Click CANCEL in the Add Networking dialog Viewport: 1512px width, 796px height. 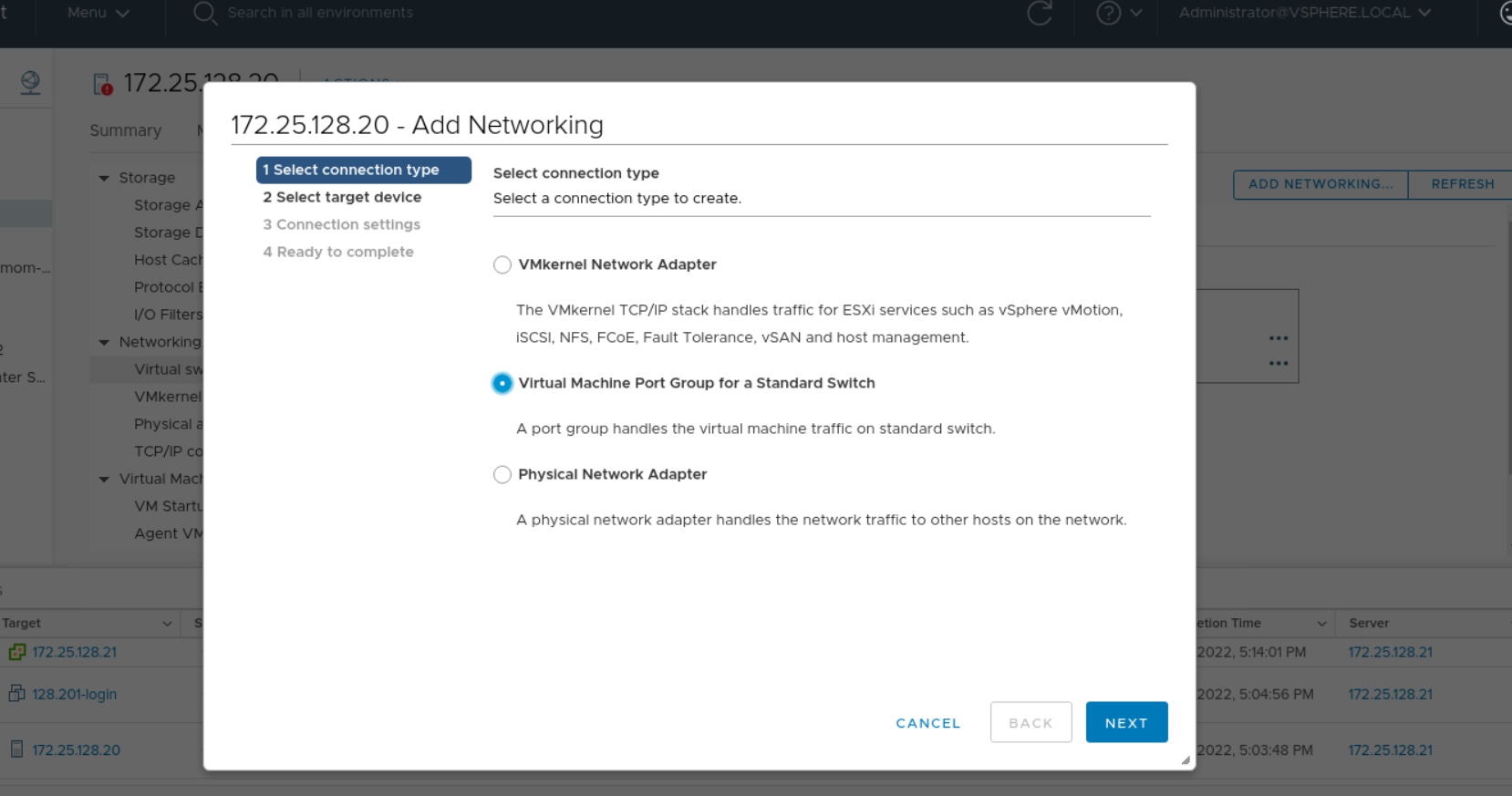click(927, 723)
